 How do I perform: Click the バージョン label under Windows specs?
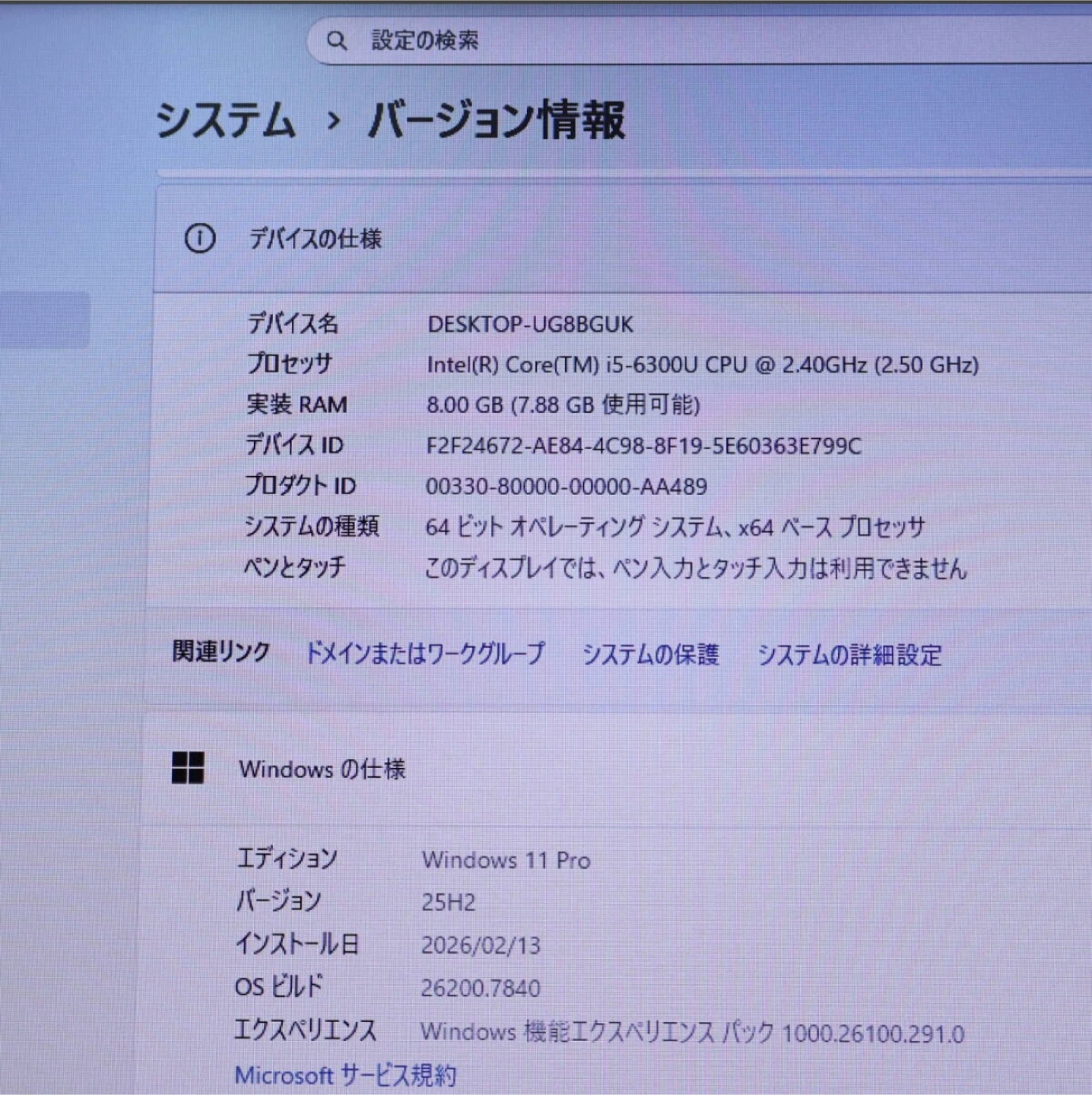coord(278,901)
